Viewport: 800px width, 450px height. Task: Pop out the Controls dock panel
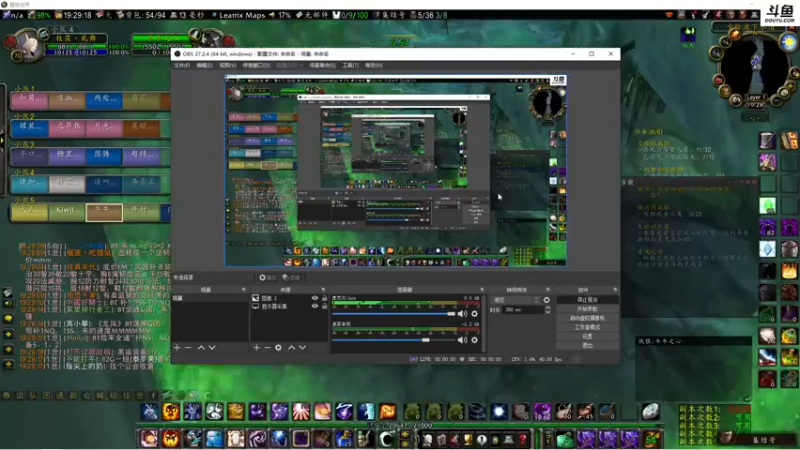click(x=615, y=290)
